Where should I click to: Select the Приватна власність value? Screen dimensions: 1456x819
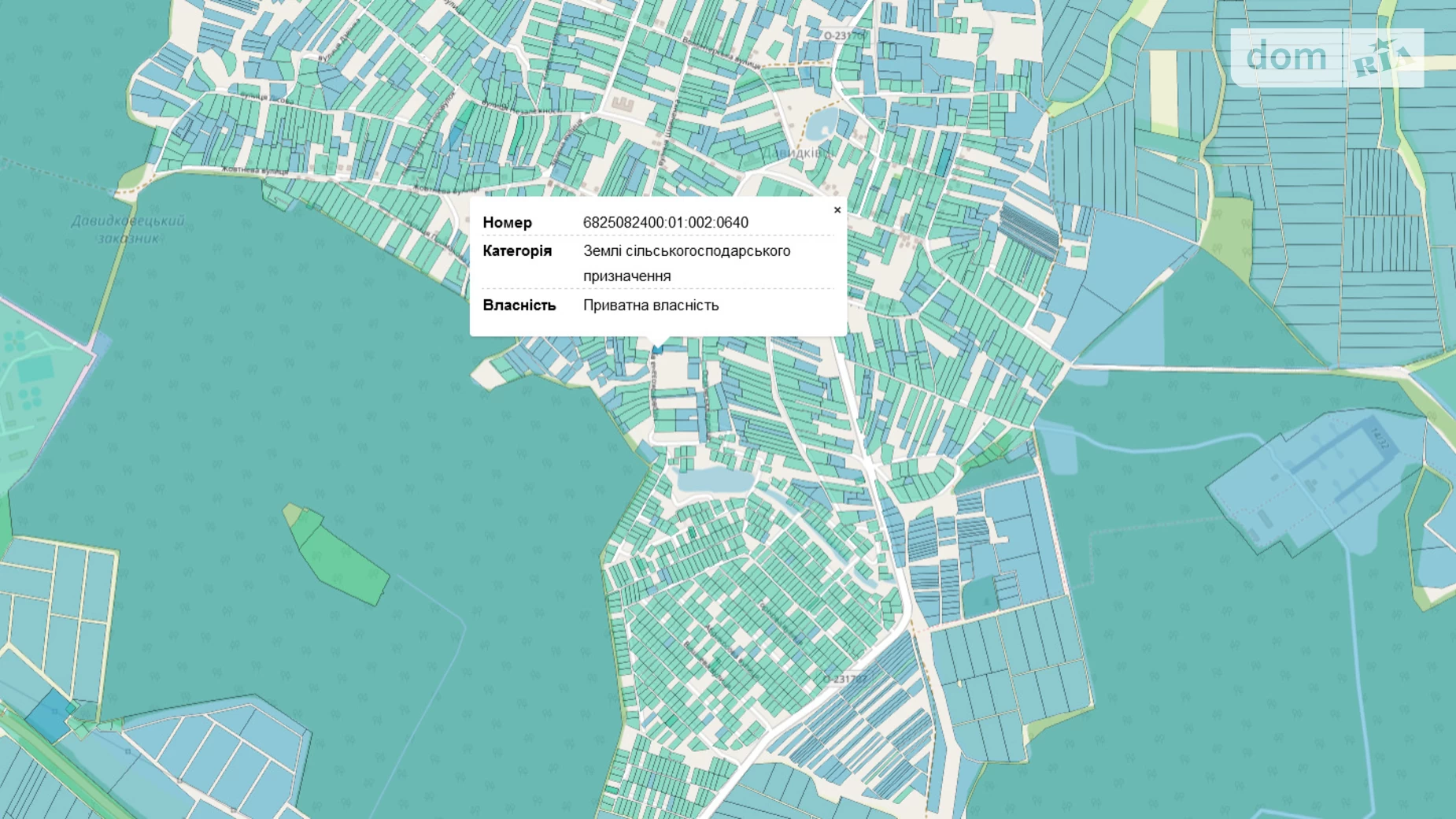[651, 306]
